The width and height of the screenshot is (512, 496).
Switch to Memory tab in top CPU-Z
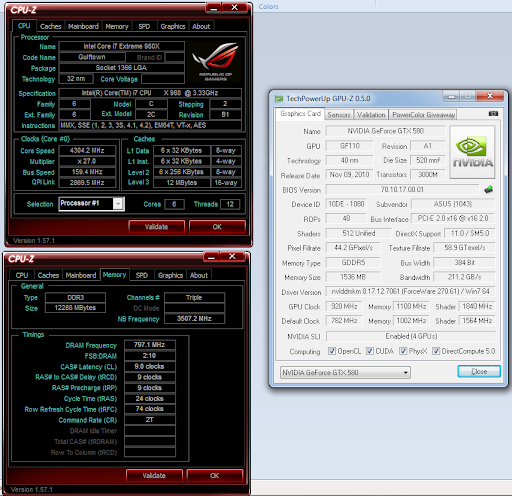(x=117, y=26)
